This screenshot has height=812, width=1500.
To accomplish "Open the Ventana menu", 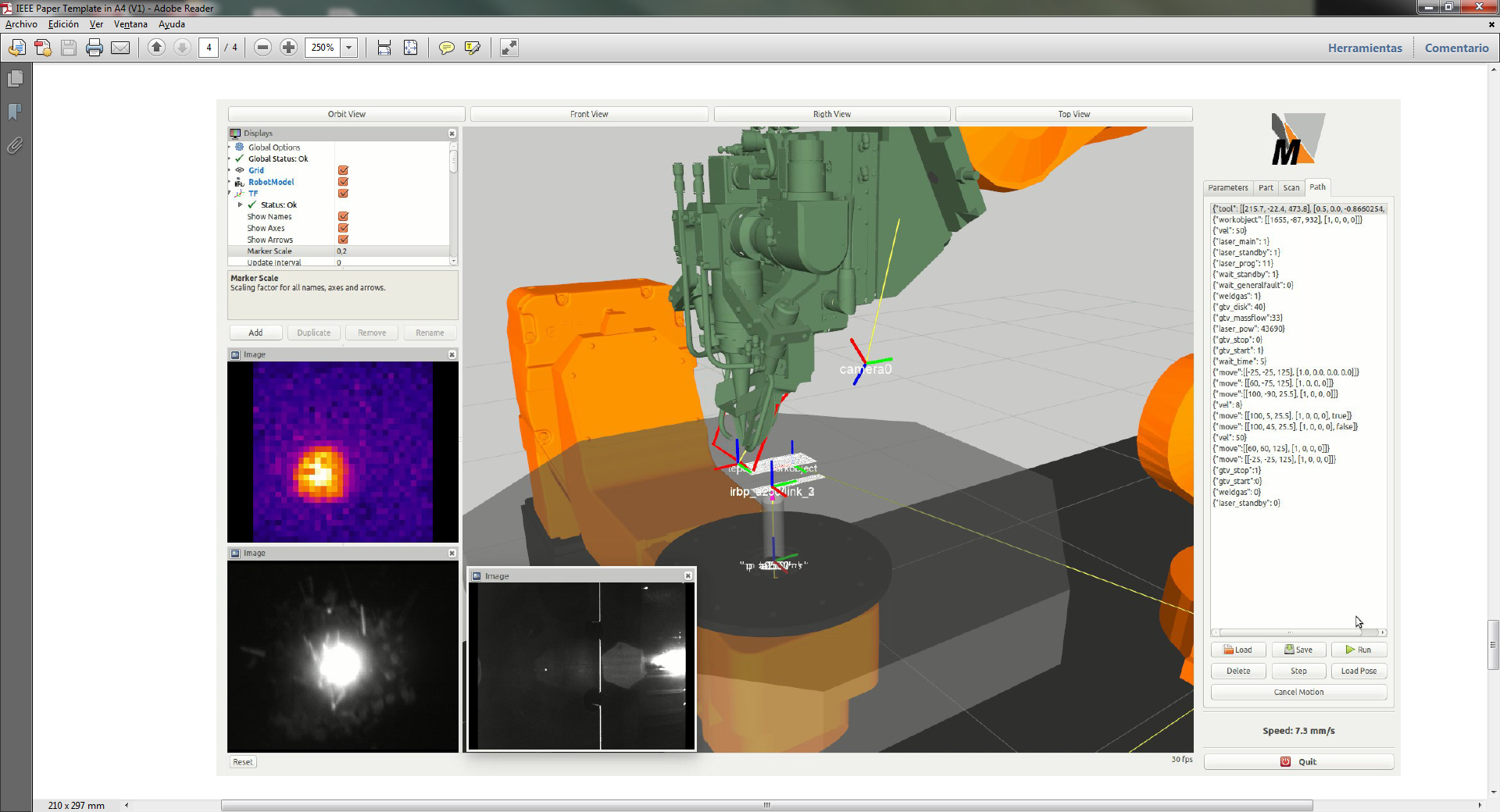I will (x=130, y=24).
